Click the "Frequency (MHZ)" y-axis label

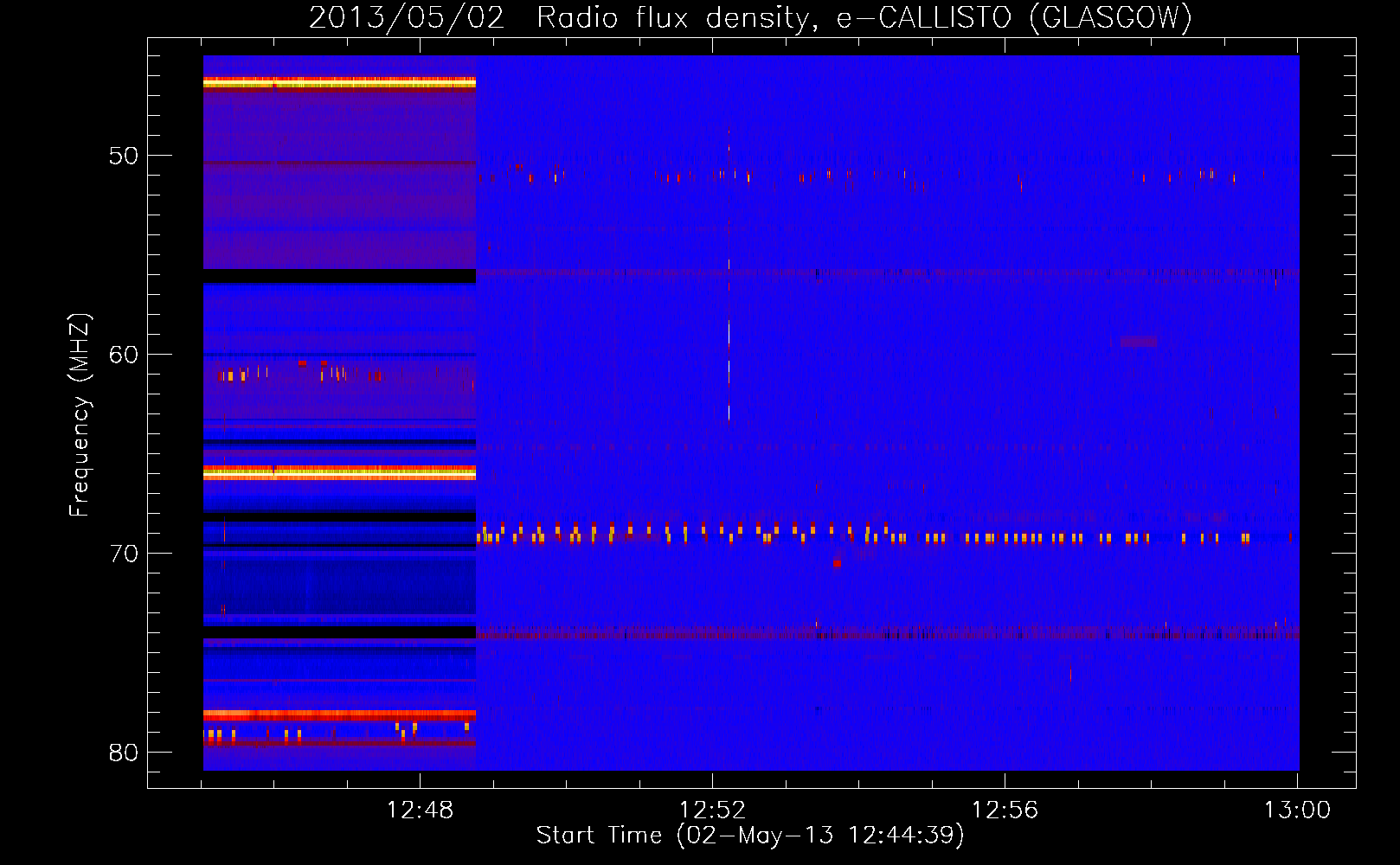click(79, 415)
